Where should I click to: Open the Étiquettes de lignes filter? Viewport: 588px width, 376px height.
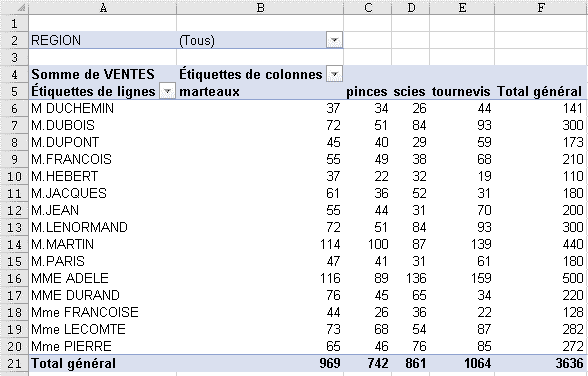coord(168,91)
